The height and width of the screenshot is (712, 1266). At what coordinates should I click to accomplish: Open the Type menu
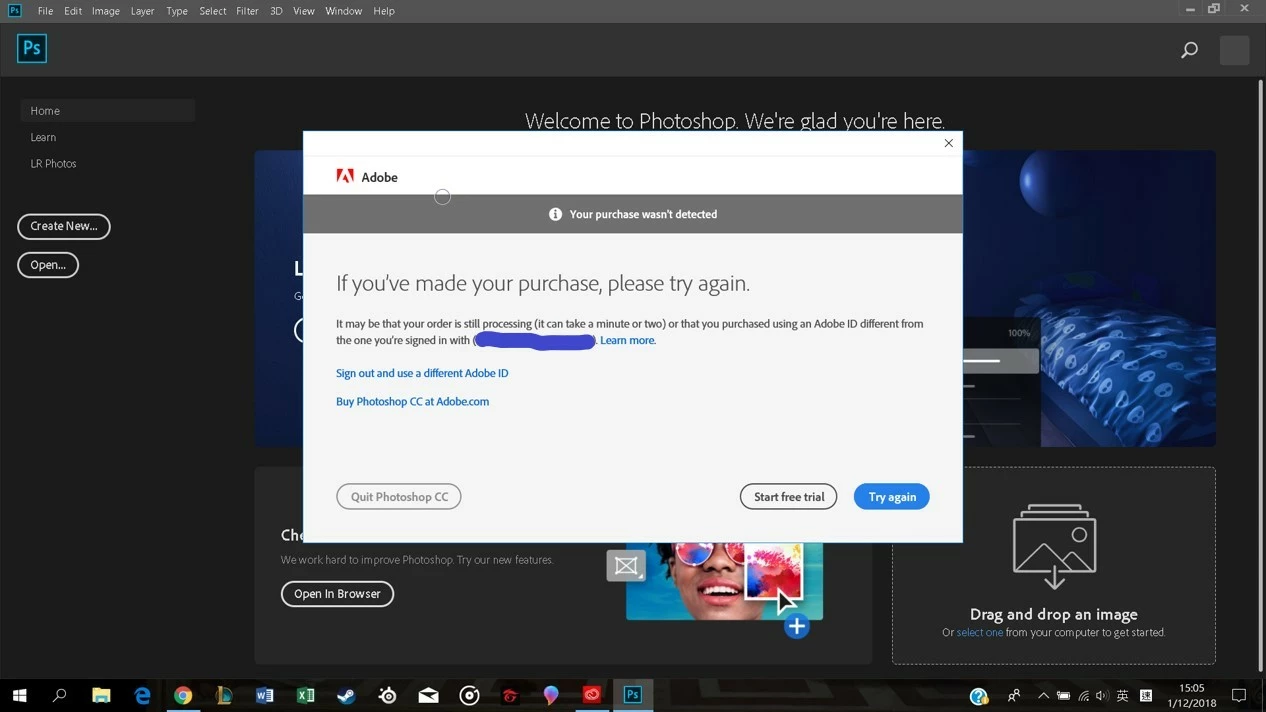[x=177, y=11]
